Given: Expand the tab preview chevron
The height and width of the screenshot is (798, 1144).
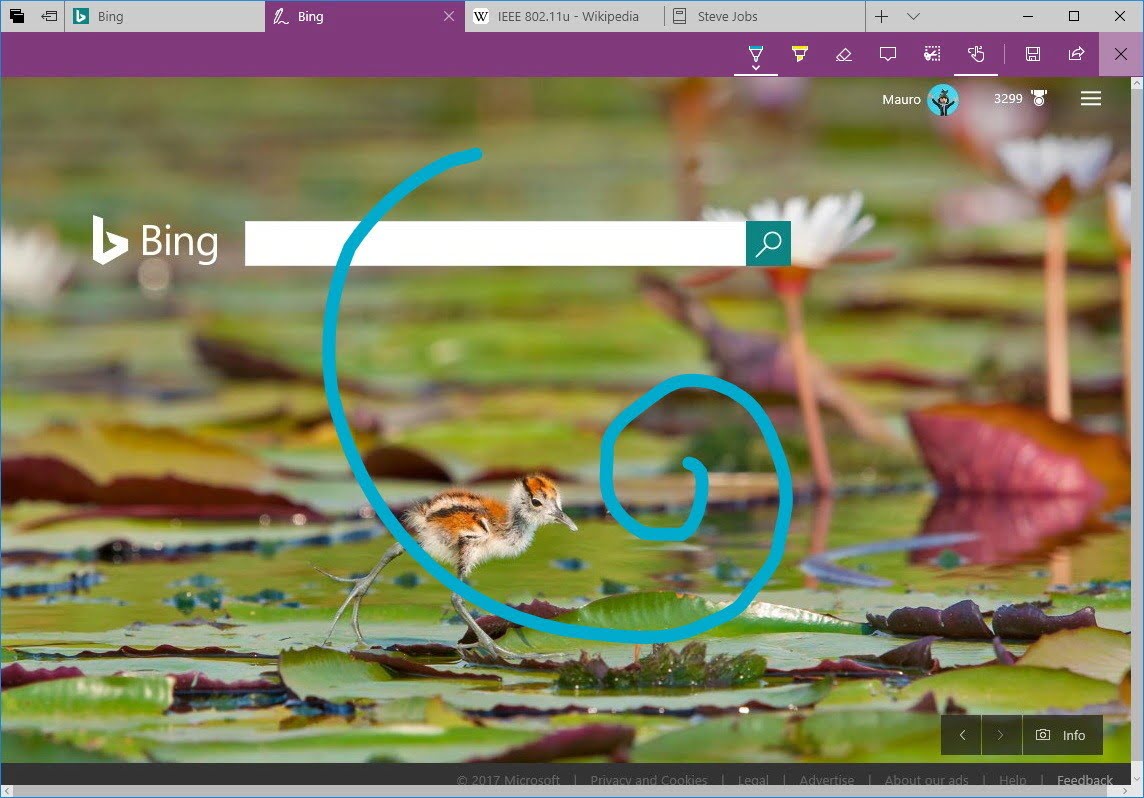Looking at the screenshot, I should point(913,16).
